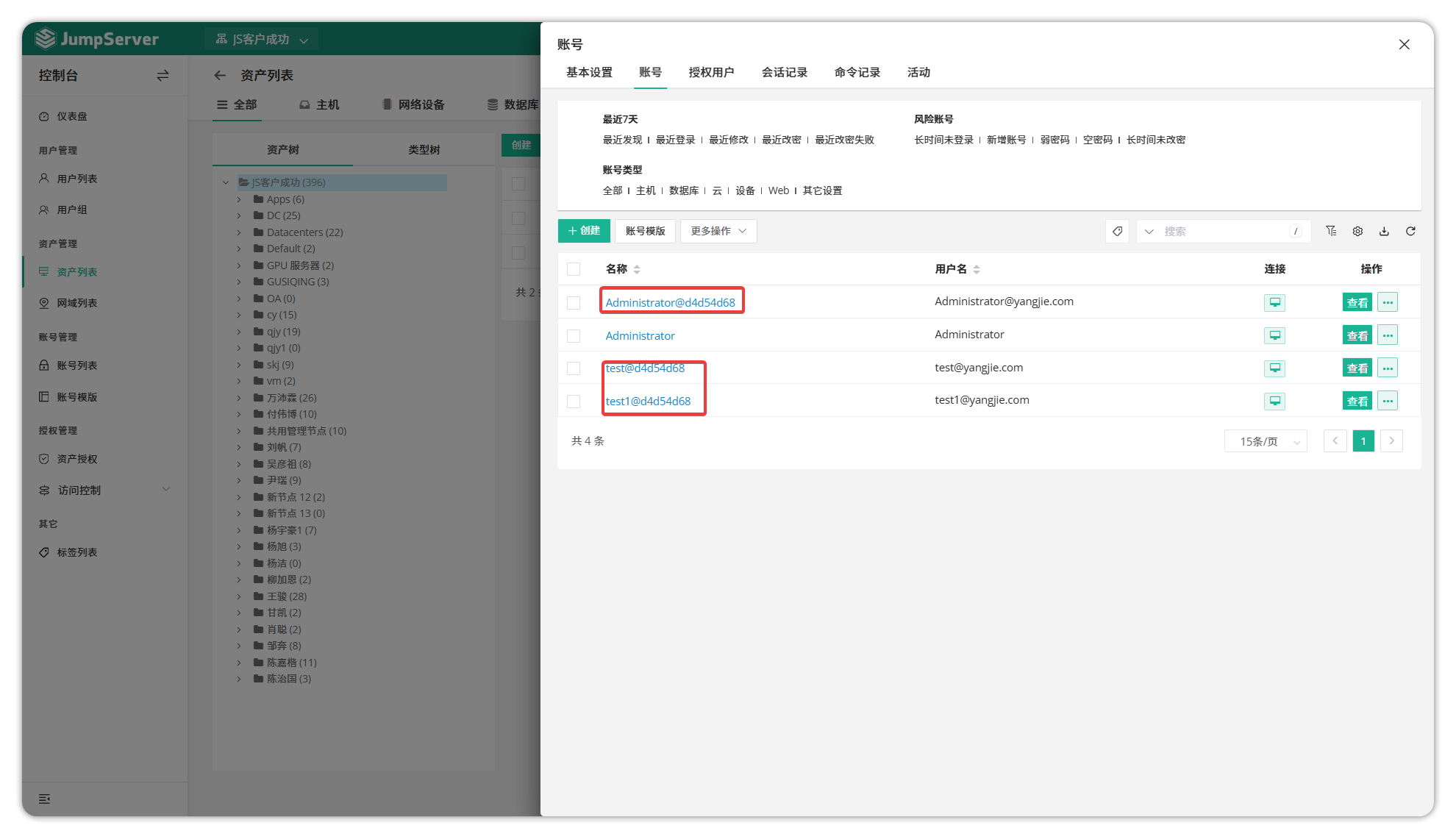This screenshot has height=831, width=1456.
Task: Open the test1@d4d54d68 account link
Action: pos(648,401)
